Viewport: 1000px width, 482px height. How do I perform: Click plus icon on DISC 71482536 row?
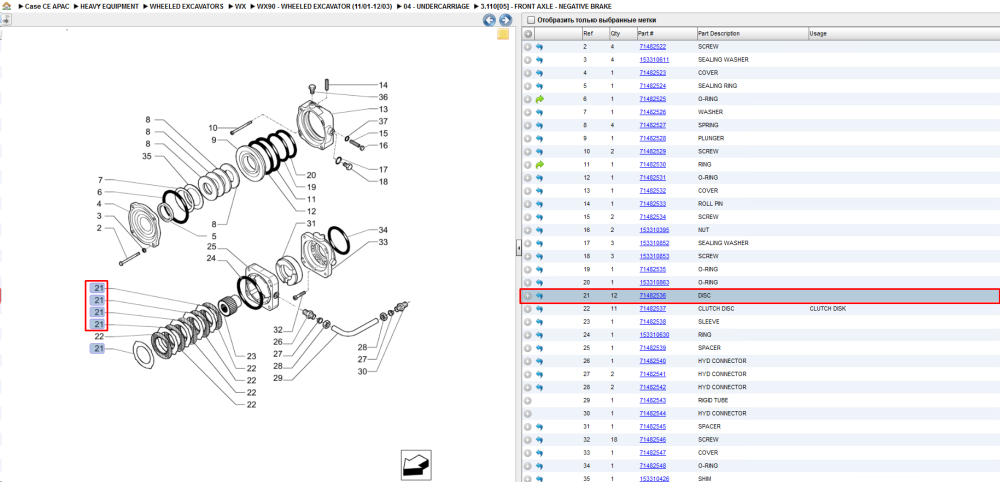click(x=527, y=296)
